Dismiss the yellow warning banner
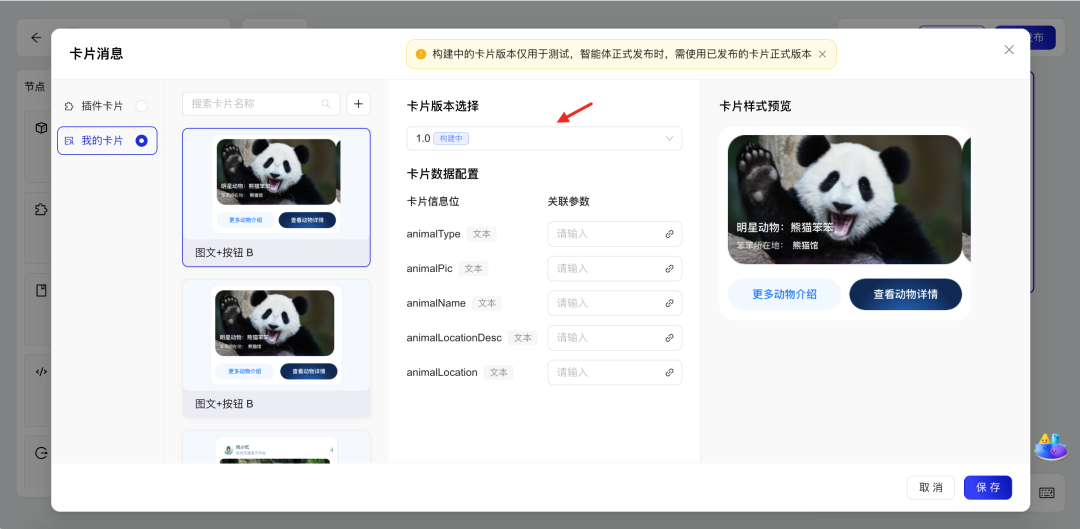The width and height of the screenshot is (1080, 529). [822, 54]
